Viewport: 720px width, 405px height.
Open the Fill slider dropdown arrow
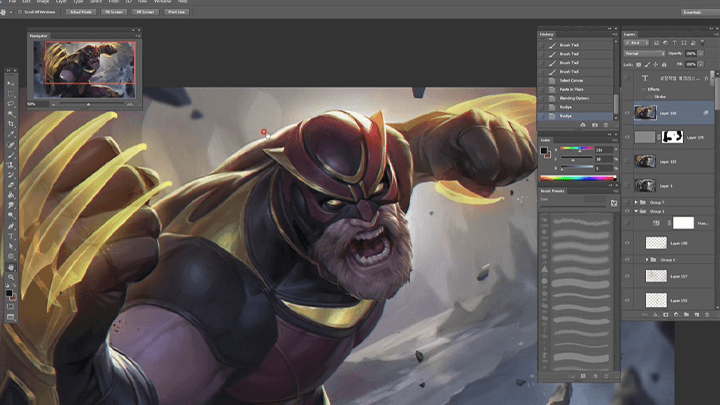point(701,64)
